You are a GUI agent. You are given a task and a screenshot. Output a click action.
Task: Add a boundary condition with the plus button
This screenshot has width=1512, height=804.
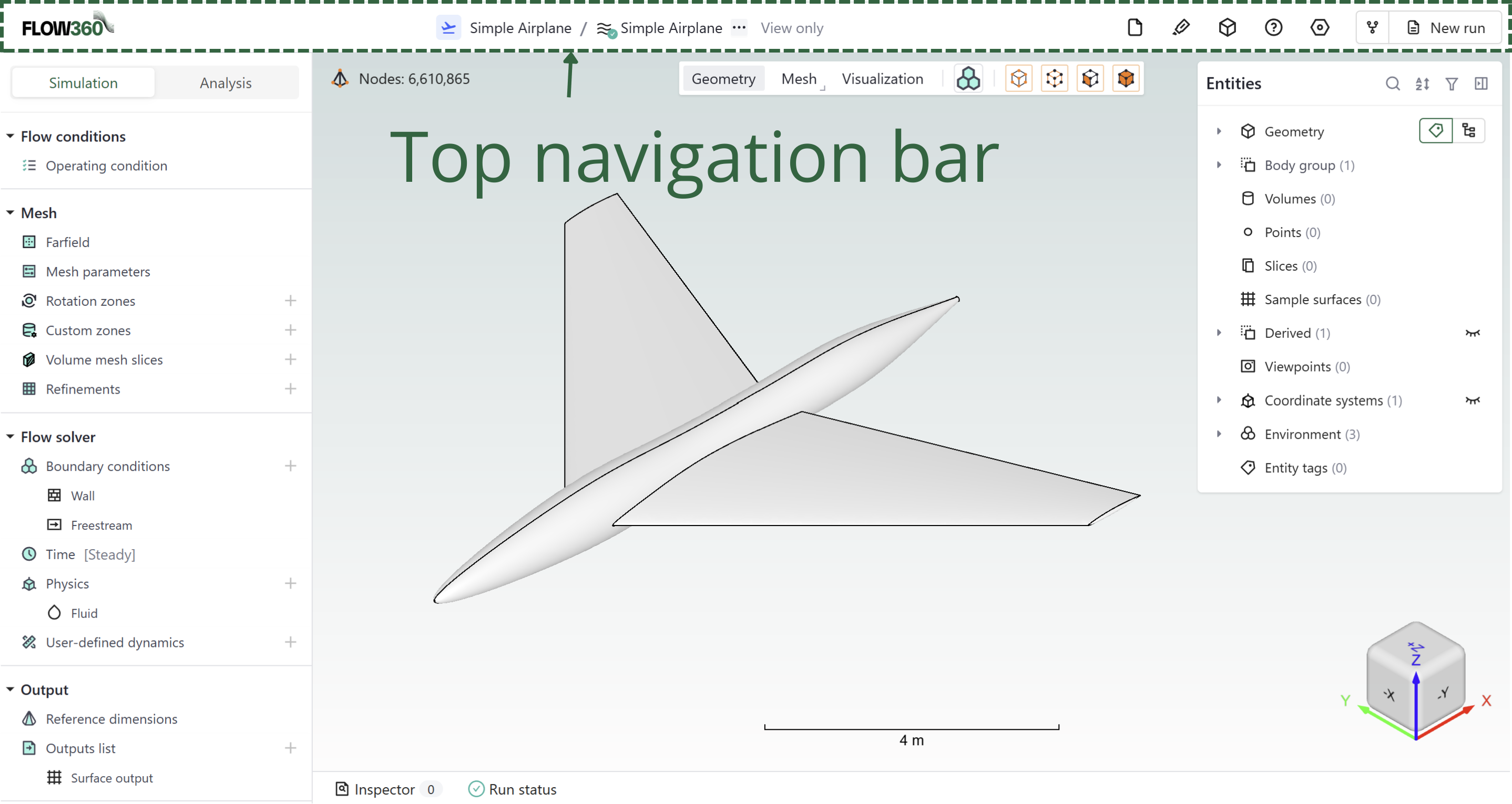point(291,466)
